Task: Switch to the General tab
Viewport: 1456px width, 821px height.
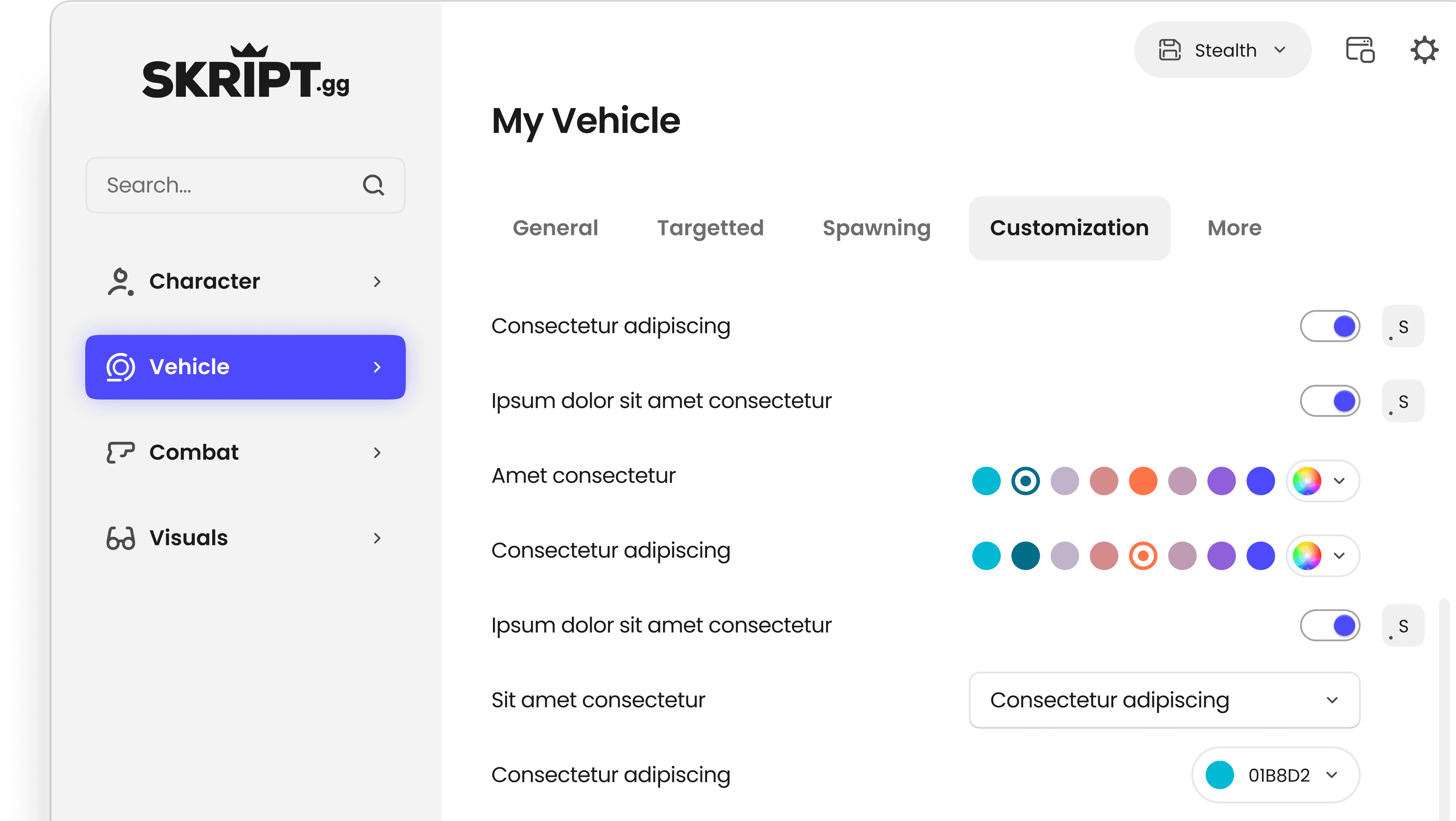Action: click(x=555, y=228)
